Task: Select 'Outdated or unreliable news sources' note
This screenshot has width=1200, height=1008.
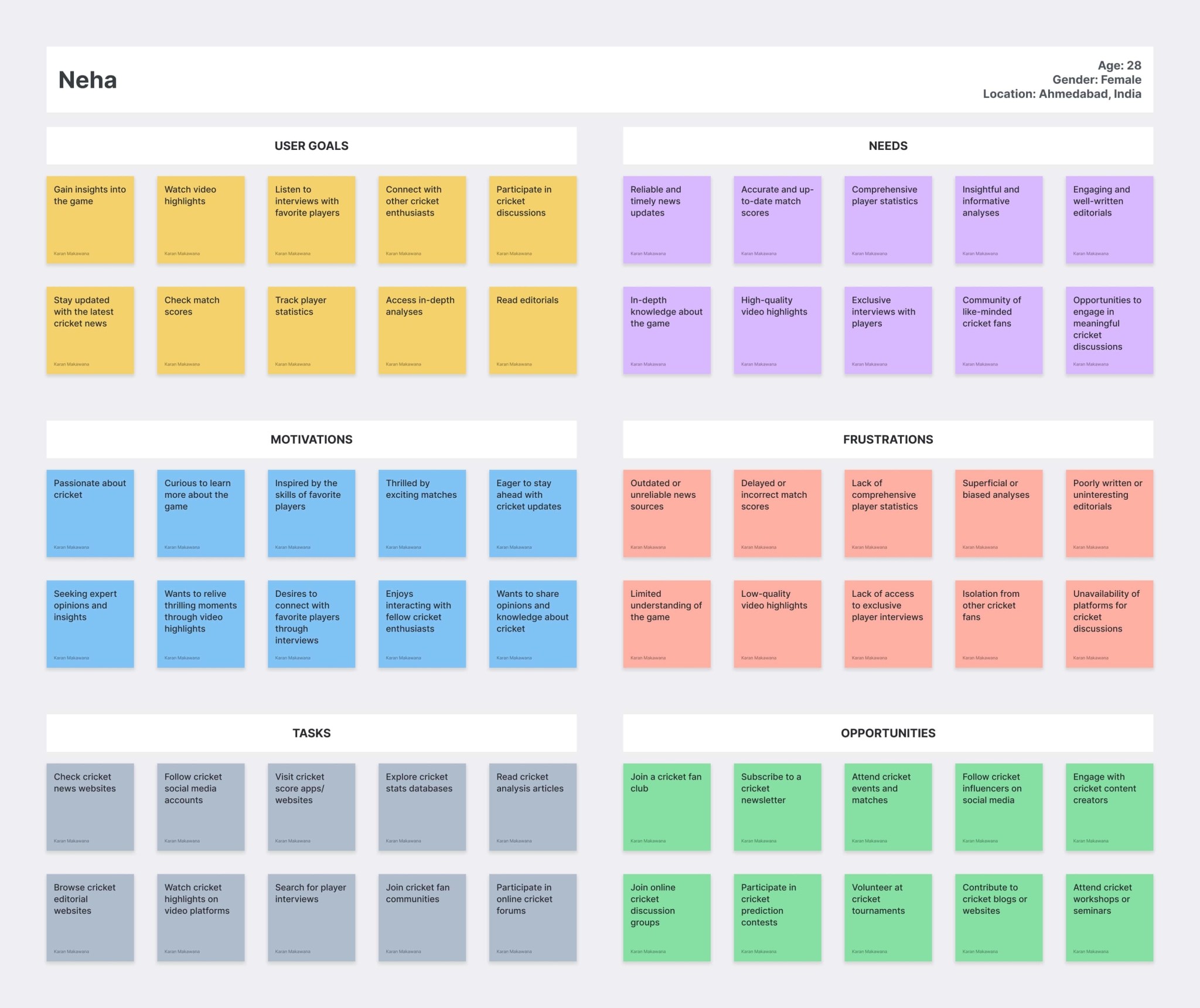Action: (667, 513)
